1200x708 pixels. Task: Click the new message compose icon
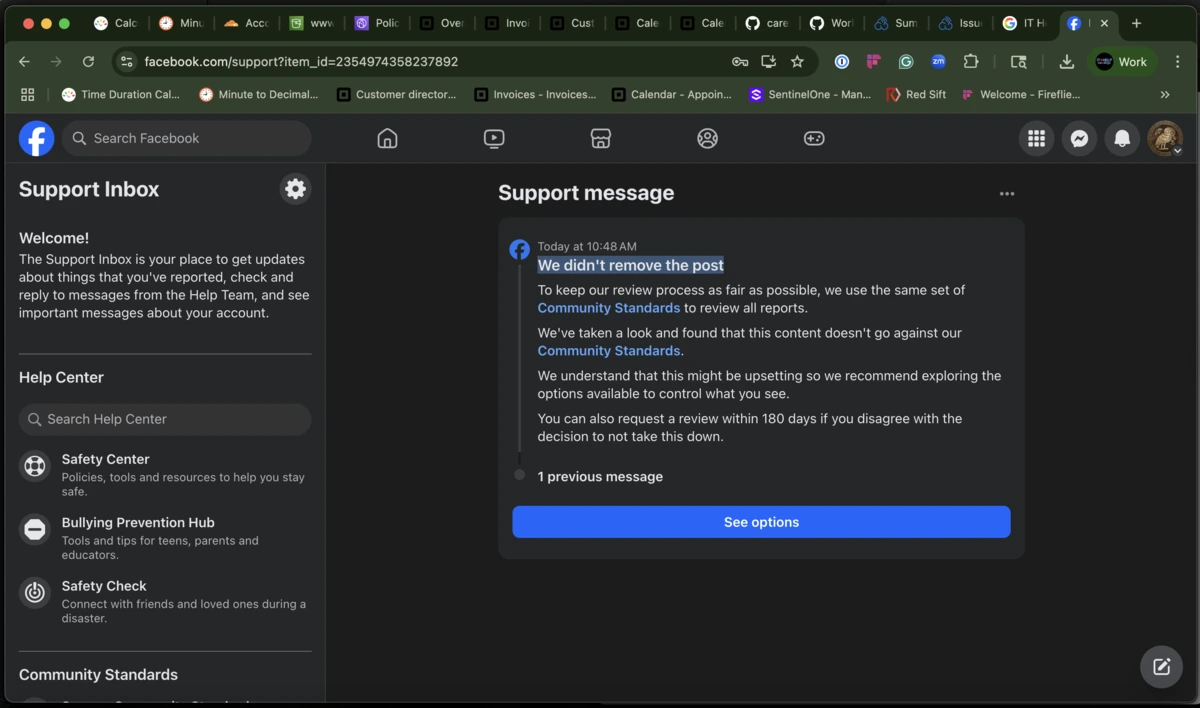[1161, 667]
